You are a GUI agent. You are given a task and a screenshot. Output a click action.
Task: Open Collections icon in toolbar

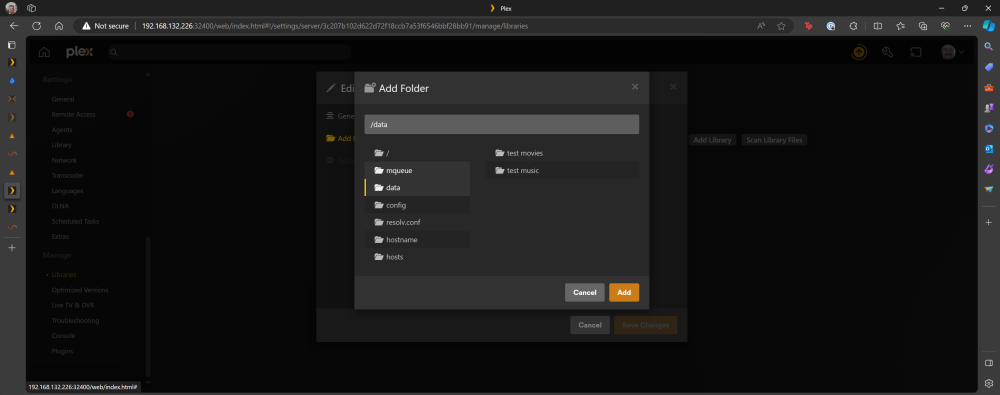coord(923,26)
